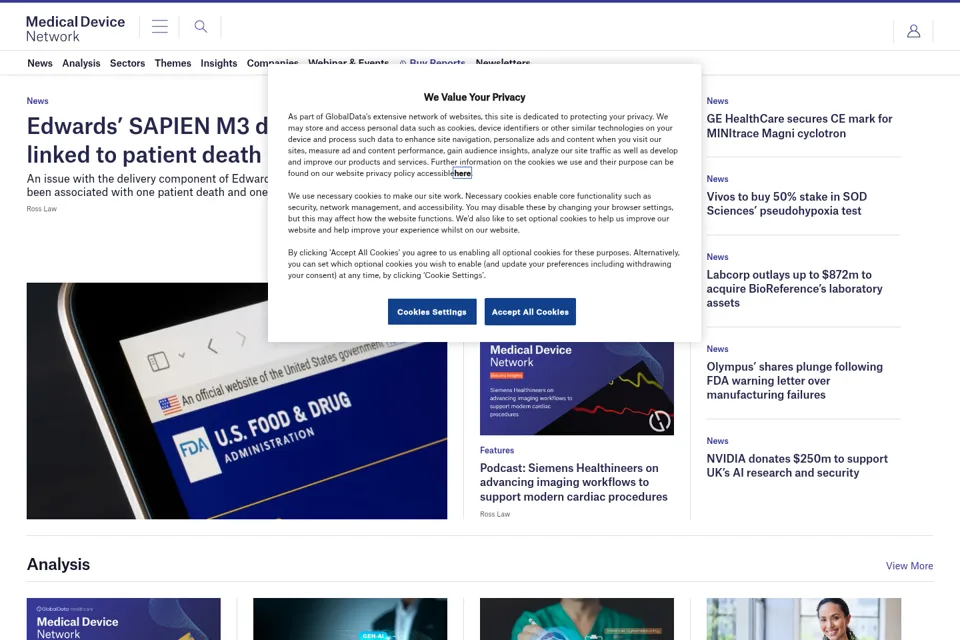
Task: Open the Themes menu item
Action: pos(173,63)
